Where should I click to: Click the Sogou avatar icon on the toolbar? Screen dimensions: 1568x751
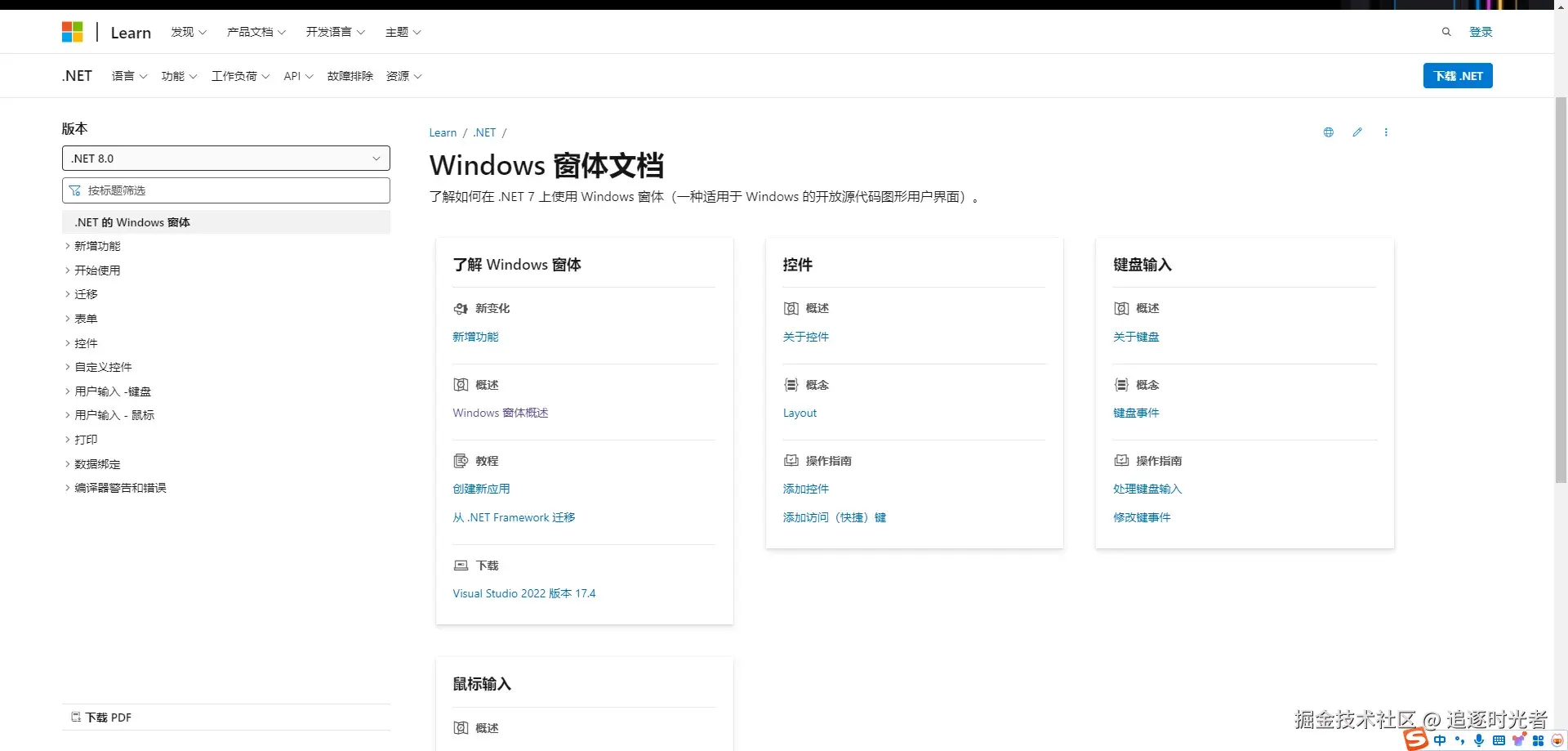pyautogui.click(x=1557, y=740)
